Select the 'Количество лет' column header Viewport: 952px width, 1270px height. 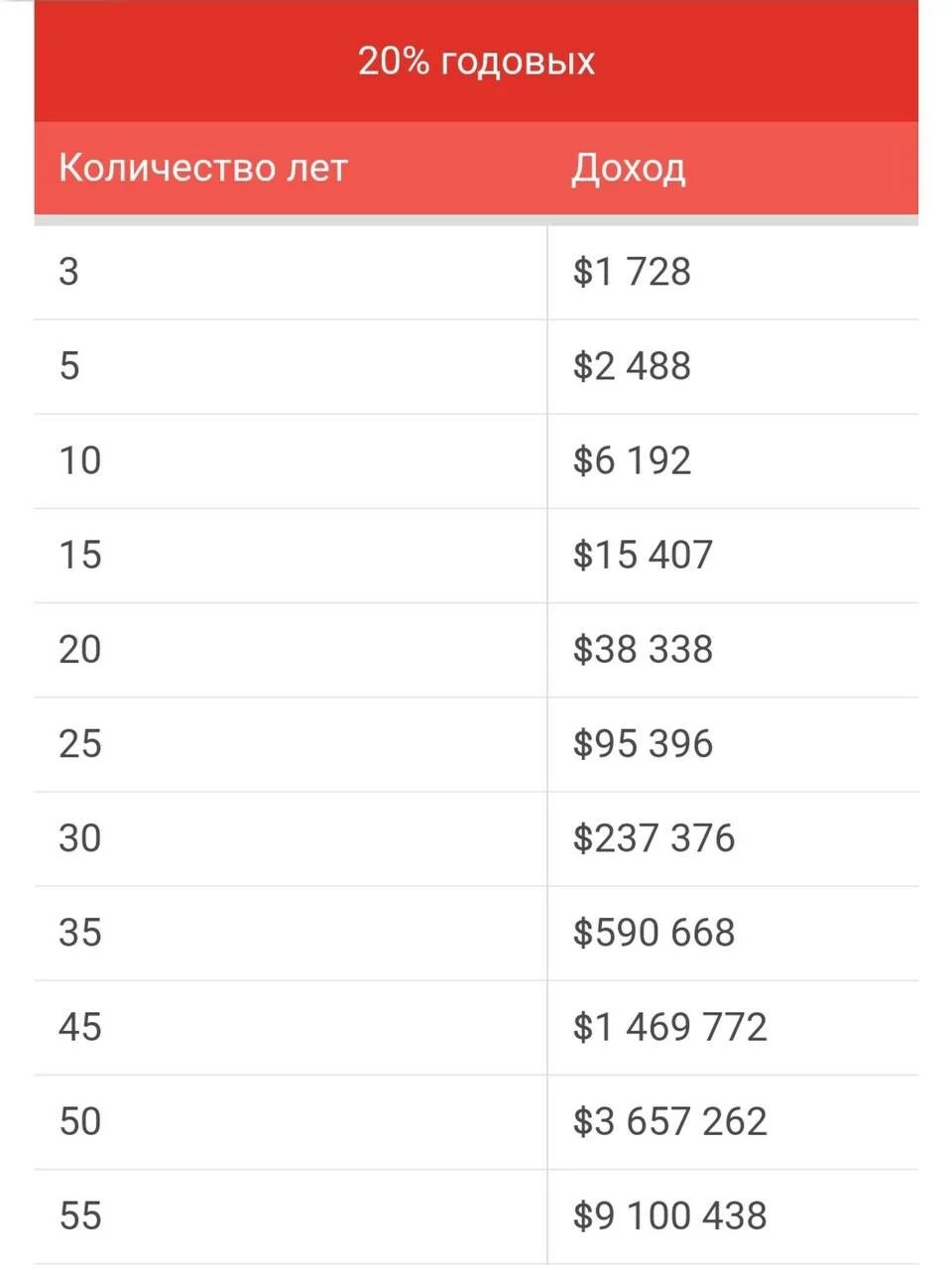[203, 168]
